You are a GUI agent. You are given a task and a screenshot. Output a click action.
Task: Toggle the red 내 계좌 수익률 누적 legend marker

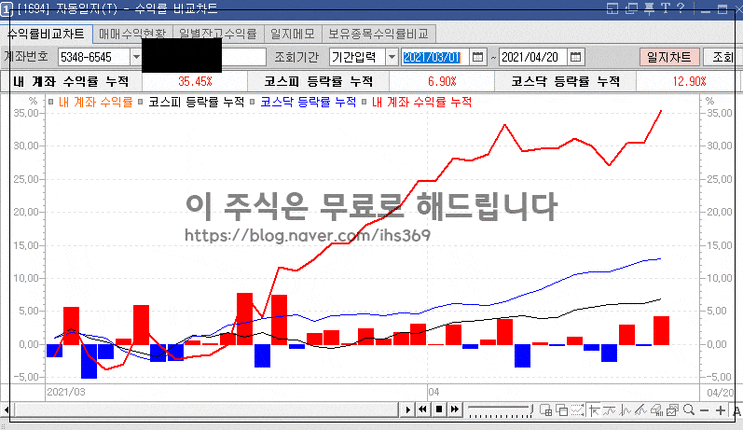click(x=364, y=102)
